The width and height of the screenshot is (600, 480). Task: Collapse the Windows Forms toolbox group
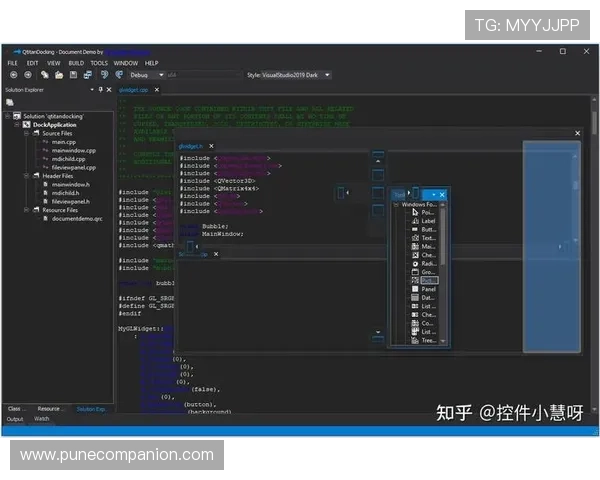click(x=395, y=204)
